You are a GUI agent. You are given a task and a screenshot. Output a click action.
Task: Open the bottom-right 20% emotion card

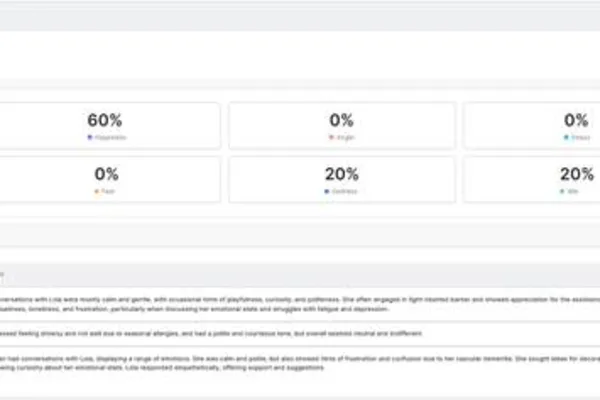532,179
